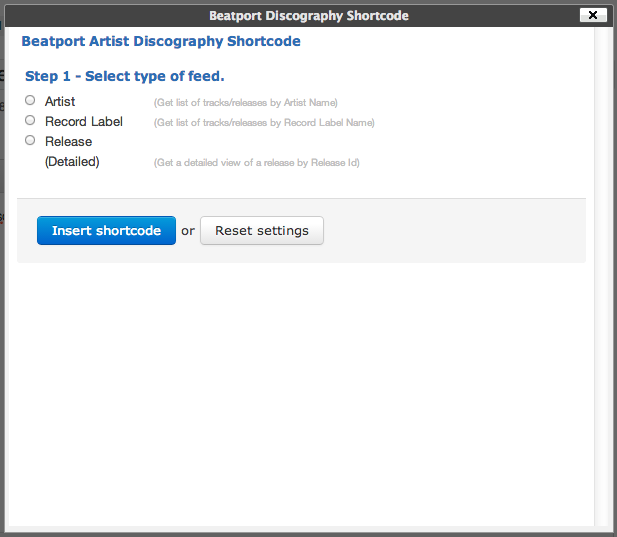The image size is (617, 537).
Task: Click the "Record Label" option label text
Action: 84,122
